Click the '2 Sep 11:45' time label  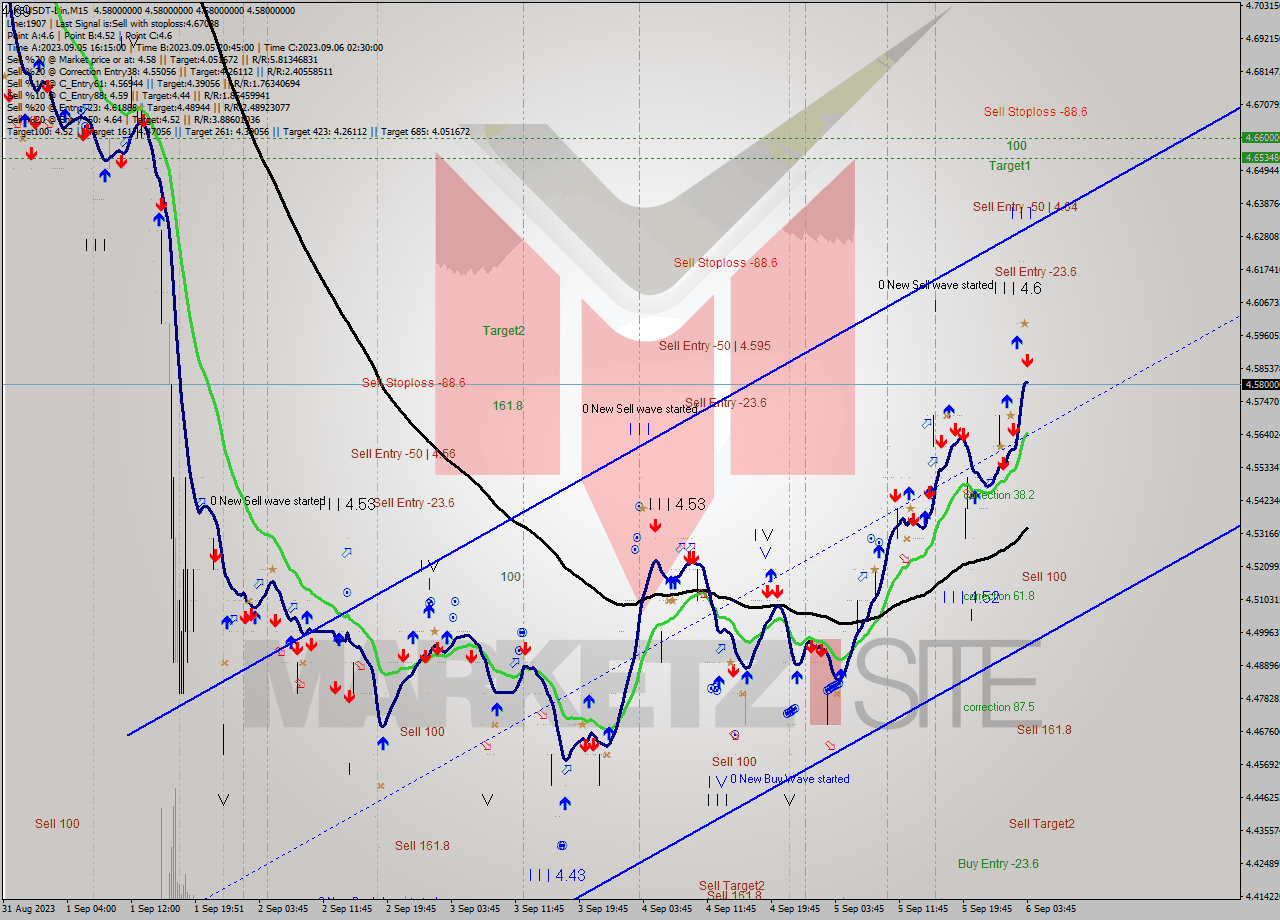346,909
